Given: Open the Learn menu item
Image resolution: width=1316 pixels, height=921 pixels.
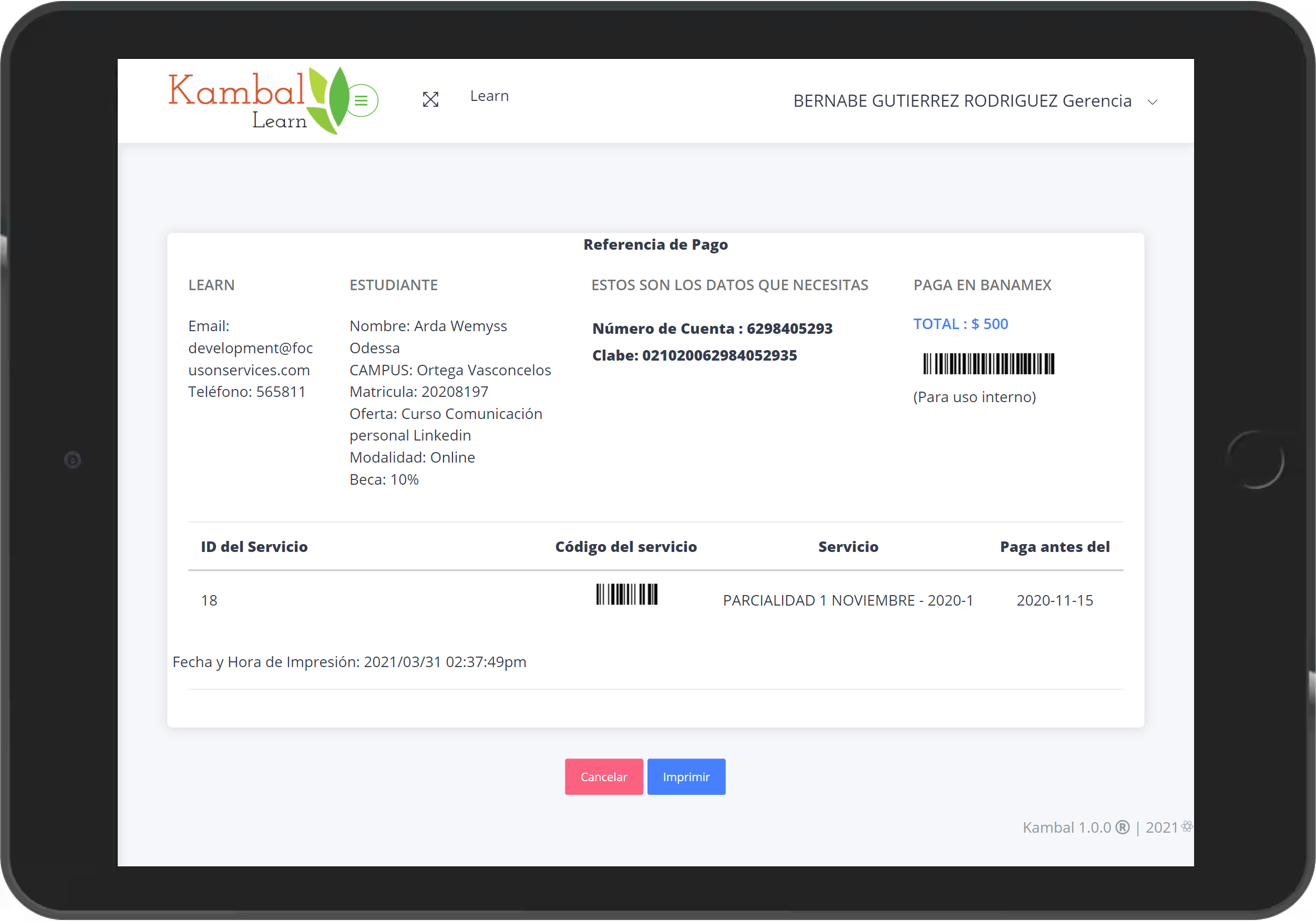Looking at the screenshot, I should click(489, 96).
